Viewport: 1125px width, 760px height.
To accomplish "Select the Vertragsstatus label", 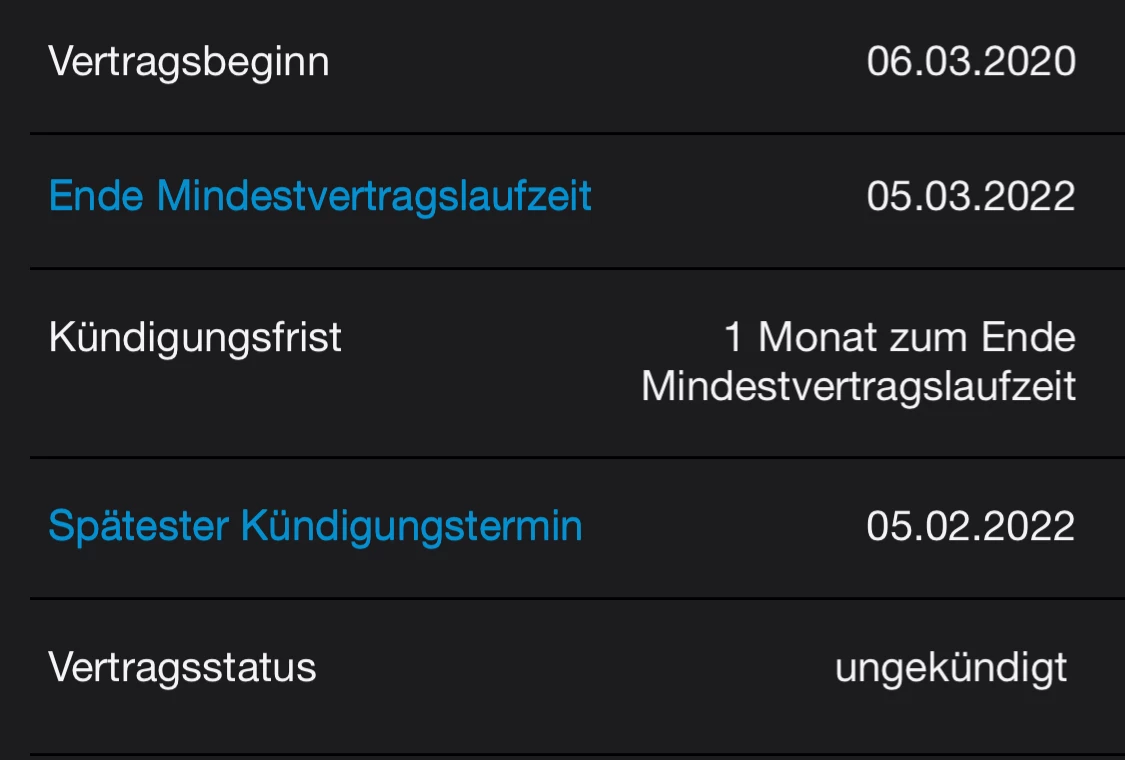I will tap(182, 667).
